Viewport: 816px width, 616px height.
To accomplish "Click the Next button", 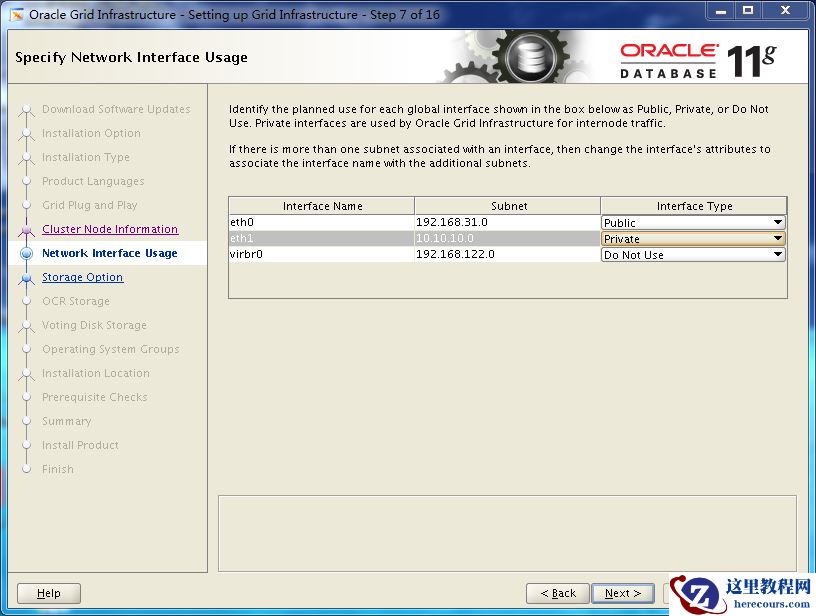I will pyautogui.click(x=622, y=593).
